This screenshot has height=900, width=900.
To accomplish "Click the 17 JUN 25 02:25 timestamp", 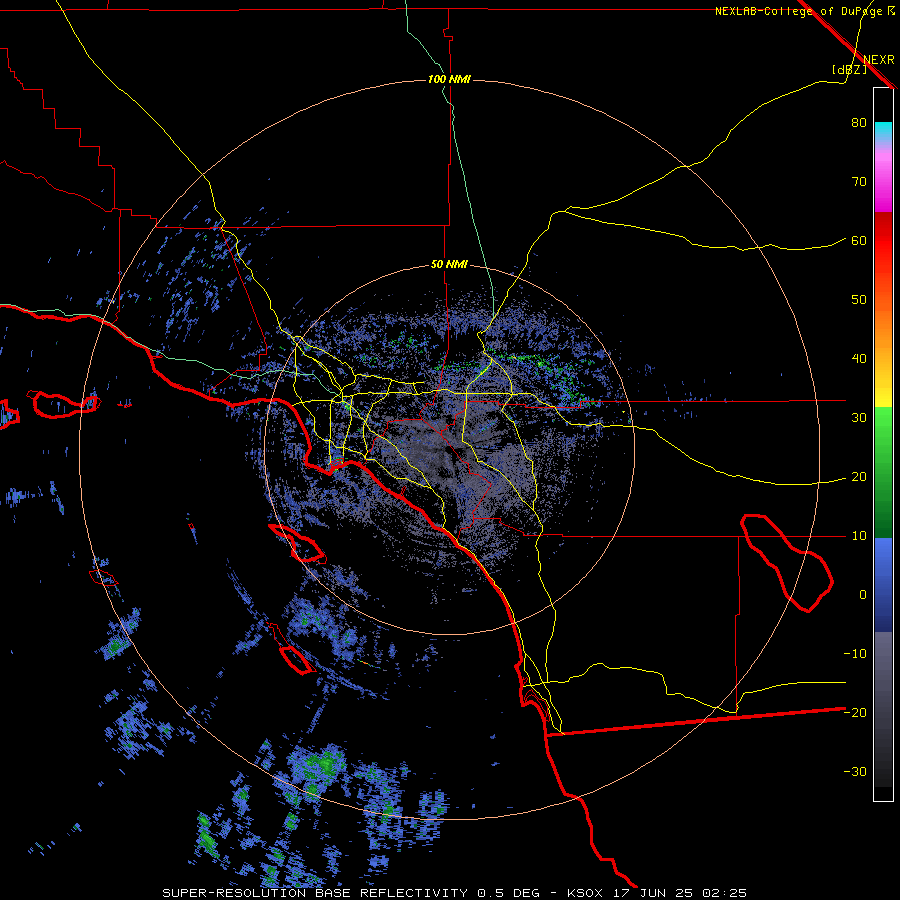I will (680, 893).
